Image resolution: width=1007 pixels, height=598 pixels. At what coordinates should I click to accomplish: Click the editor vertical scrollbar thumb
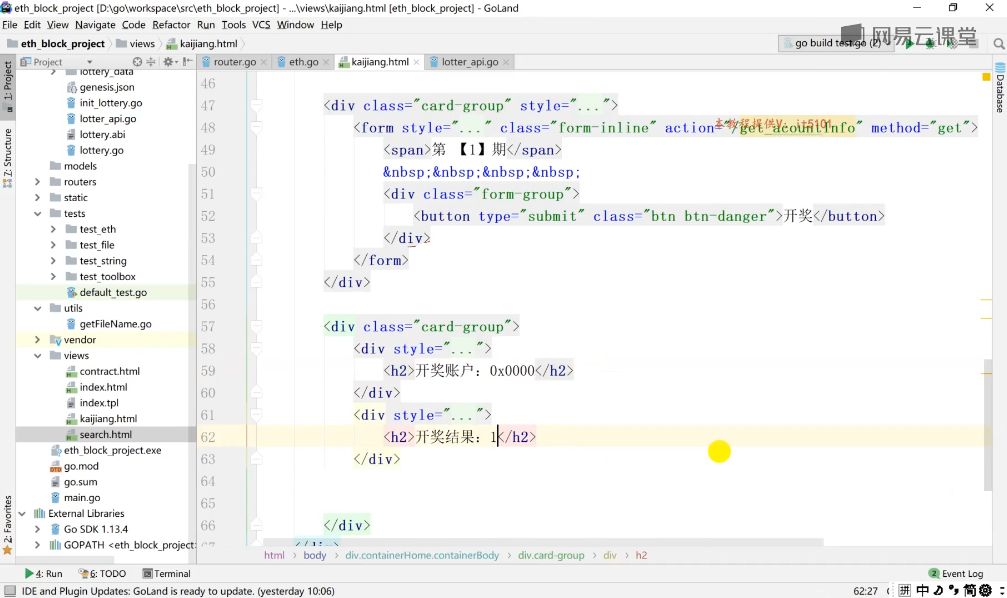click(x=988, y=425)
